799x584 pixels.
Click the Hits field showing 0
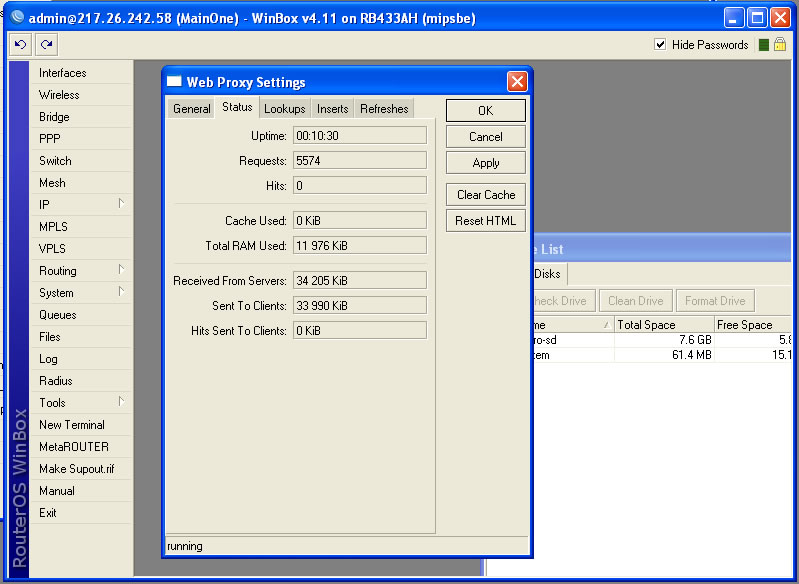click(360, 185)
